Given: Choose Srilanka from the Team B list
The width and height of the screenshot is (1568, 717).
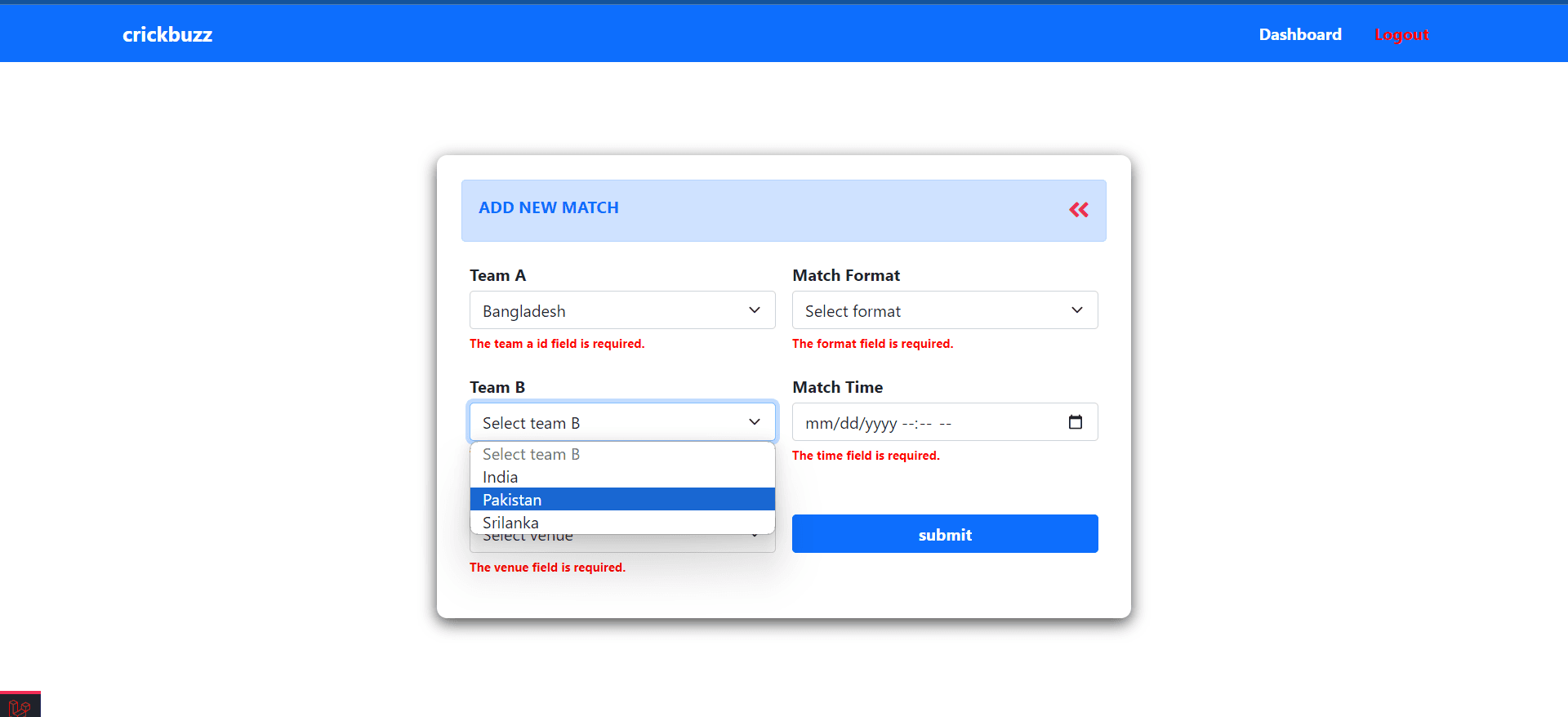Looking at the screenshot, I should point(622,523).
